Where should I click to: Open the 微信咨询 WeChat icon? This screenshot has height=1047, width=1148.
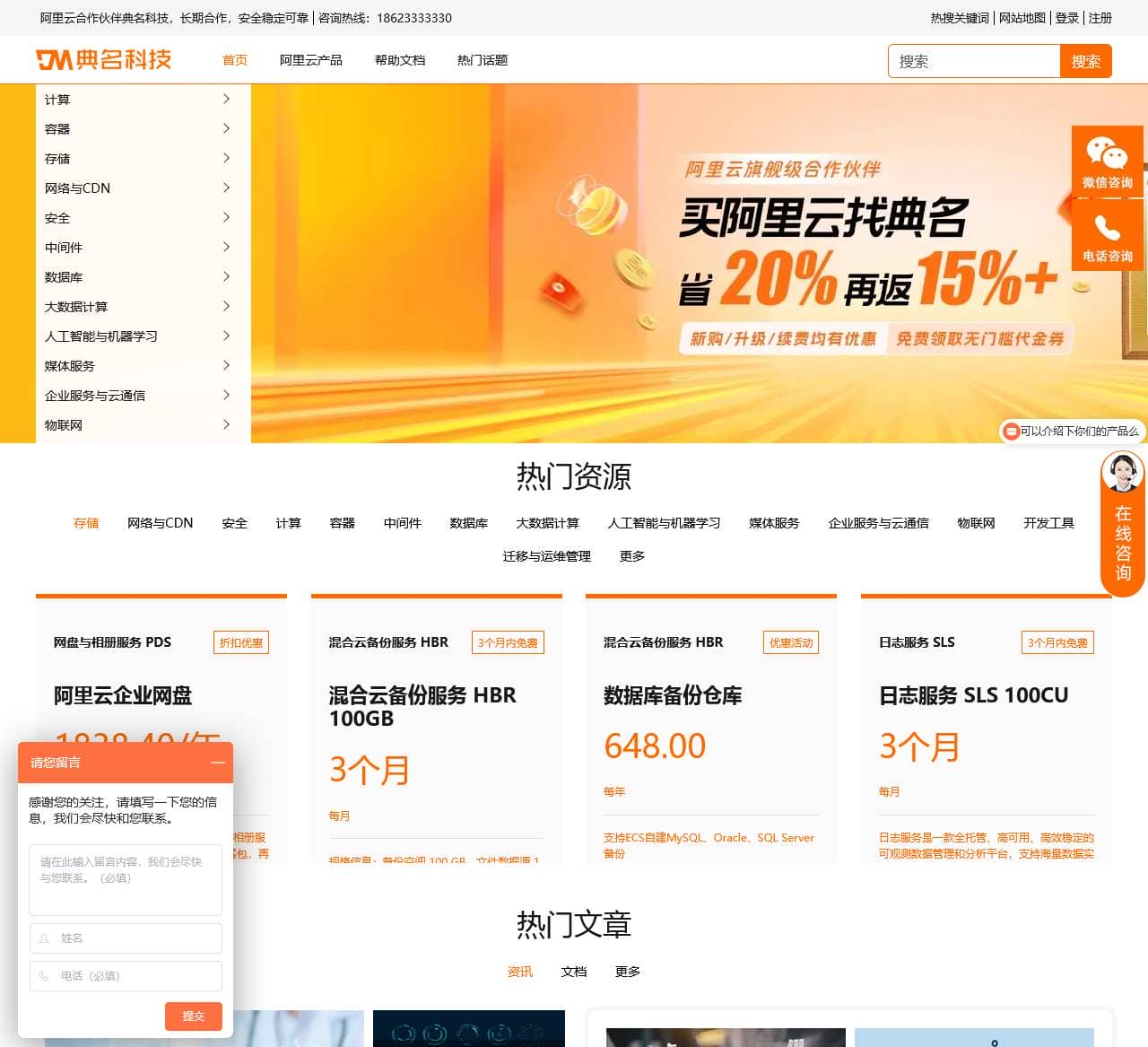[1107, 161]
